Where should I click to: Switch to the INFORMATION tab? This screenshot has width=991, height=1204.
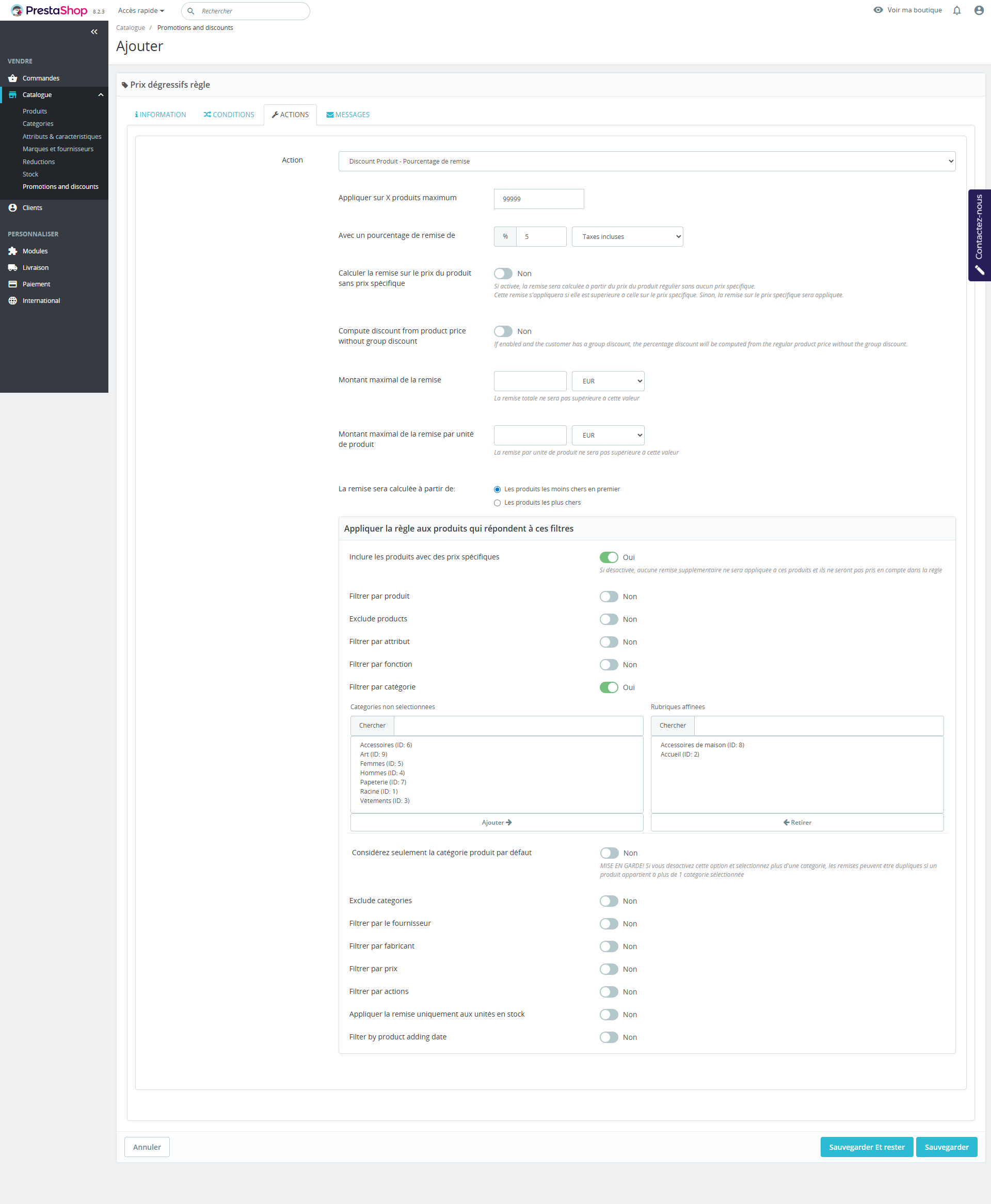[161, 115]
